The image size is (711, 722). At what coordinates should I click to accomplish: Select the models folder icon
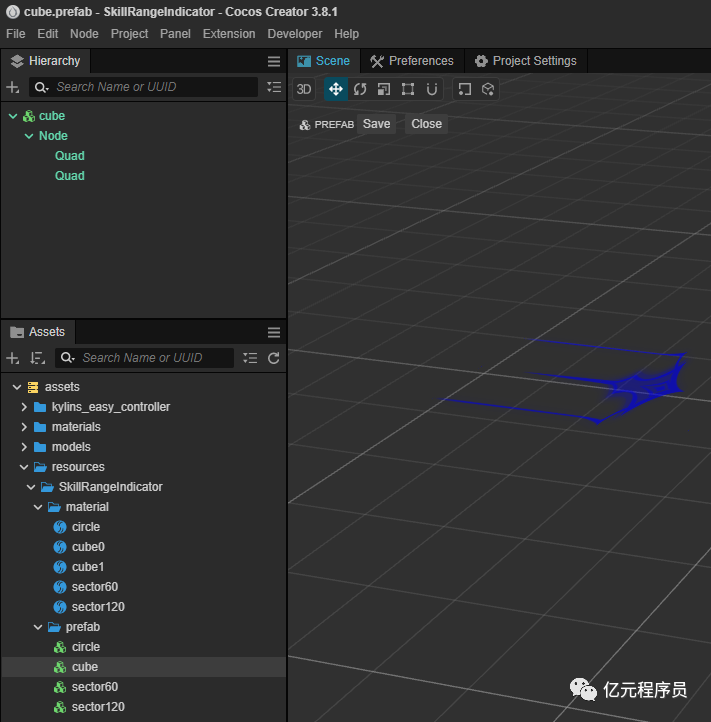(x=41, y=447)
